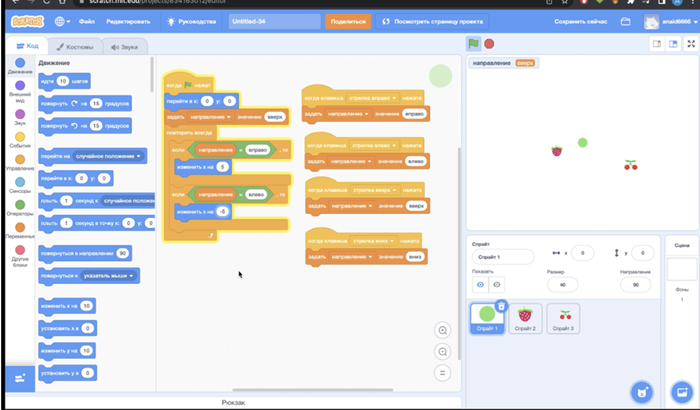The width and height of the screenshot is (700, 410).
Task: Open the language globe dropdown
Action: tap(64, 21)
